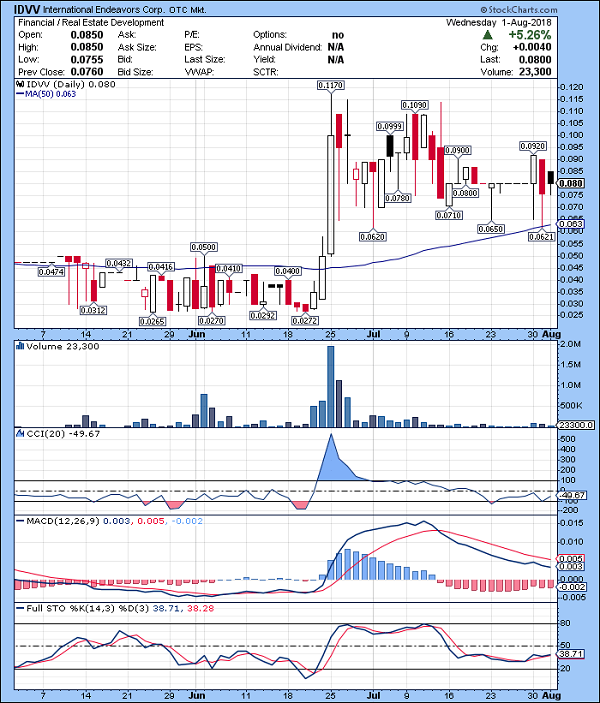Click the red MACD signal value 0.005
The height and width of the screenshot is (703, 600).
(150, 521)
